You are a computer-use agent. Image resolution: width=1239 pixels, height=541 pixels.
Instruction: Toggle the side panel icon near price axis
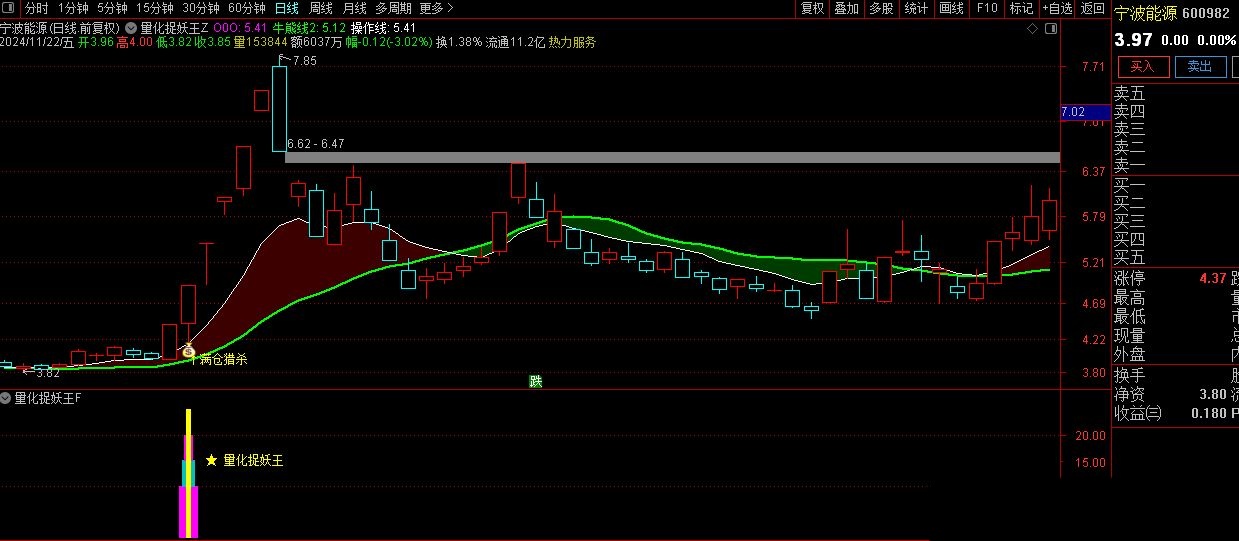1049,29
